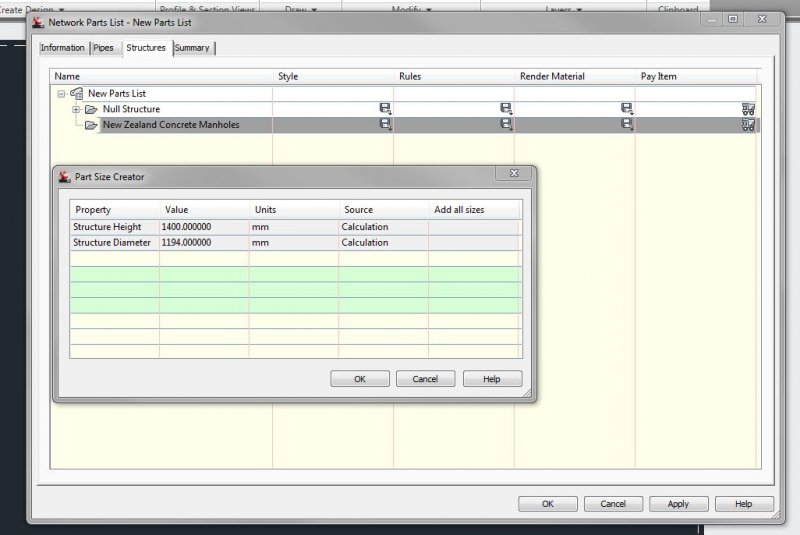Viewport: 800px width, 535px height.
Task: Click Rules icon for Null Structure row
Action: 506,109
